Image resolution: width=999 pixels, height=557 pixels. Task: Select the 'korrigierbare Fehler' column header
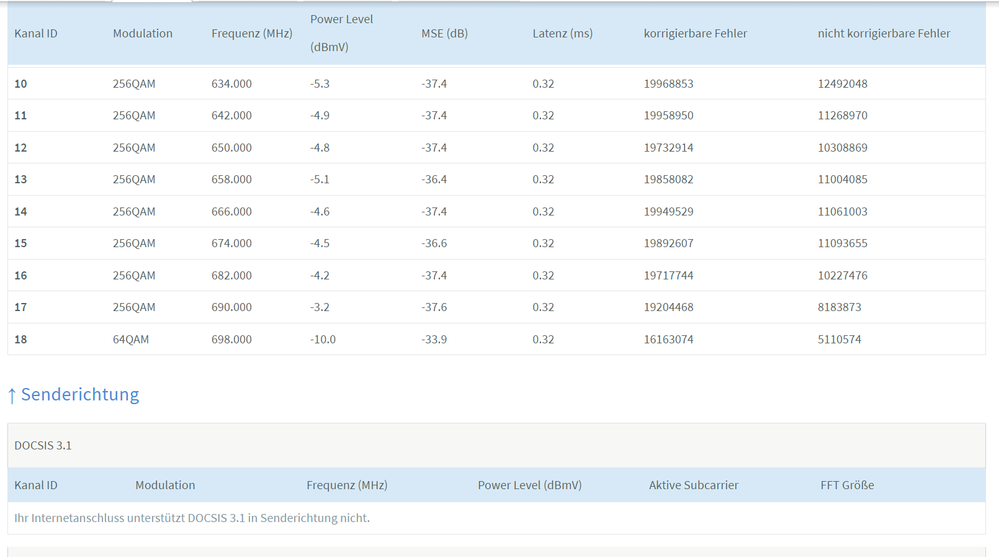695,33
